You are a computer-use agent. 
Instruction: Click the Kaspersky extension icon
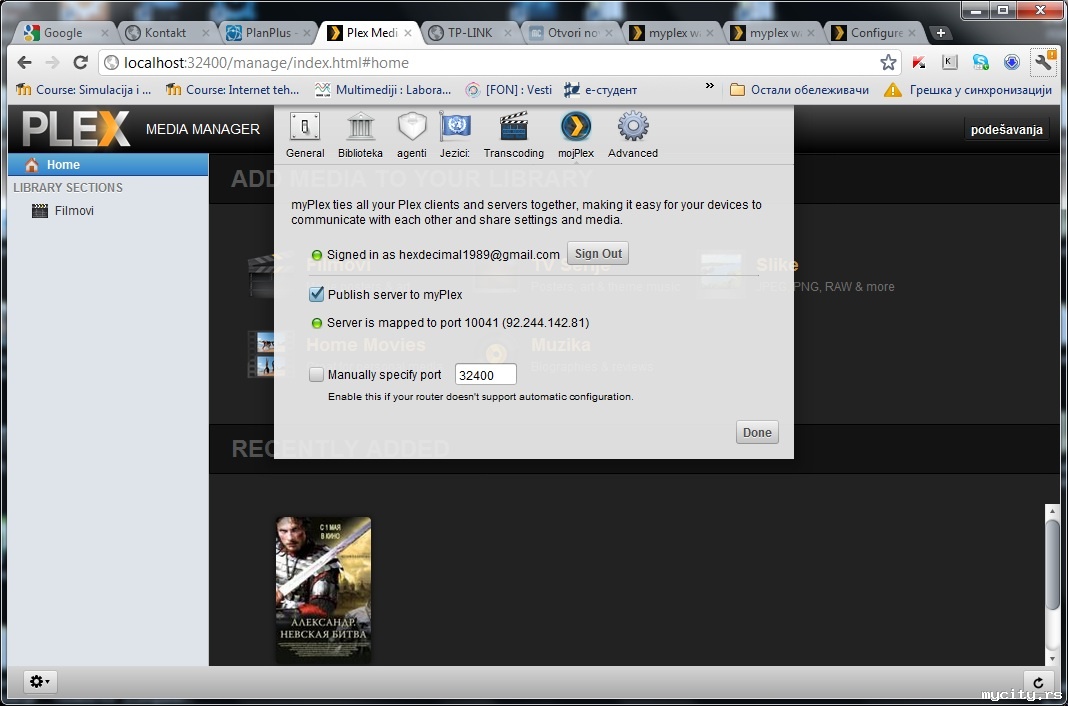click(919, 63)
